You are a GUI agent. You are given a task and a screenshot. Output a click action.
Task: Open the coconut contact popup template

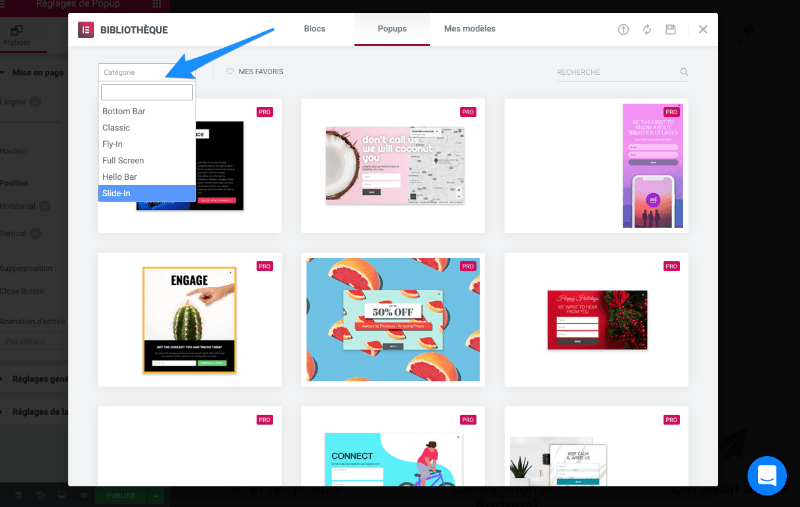tap(393, 166)
